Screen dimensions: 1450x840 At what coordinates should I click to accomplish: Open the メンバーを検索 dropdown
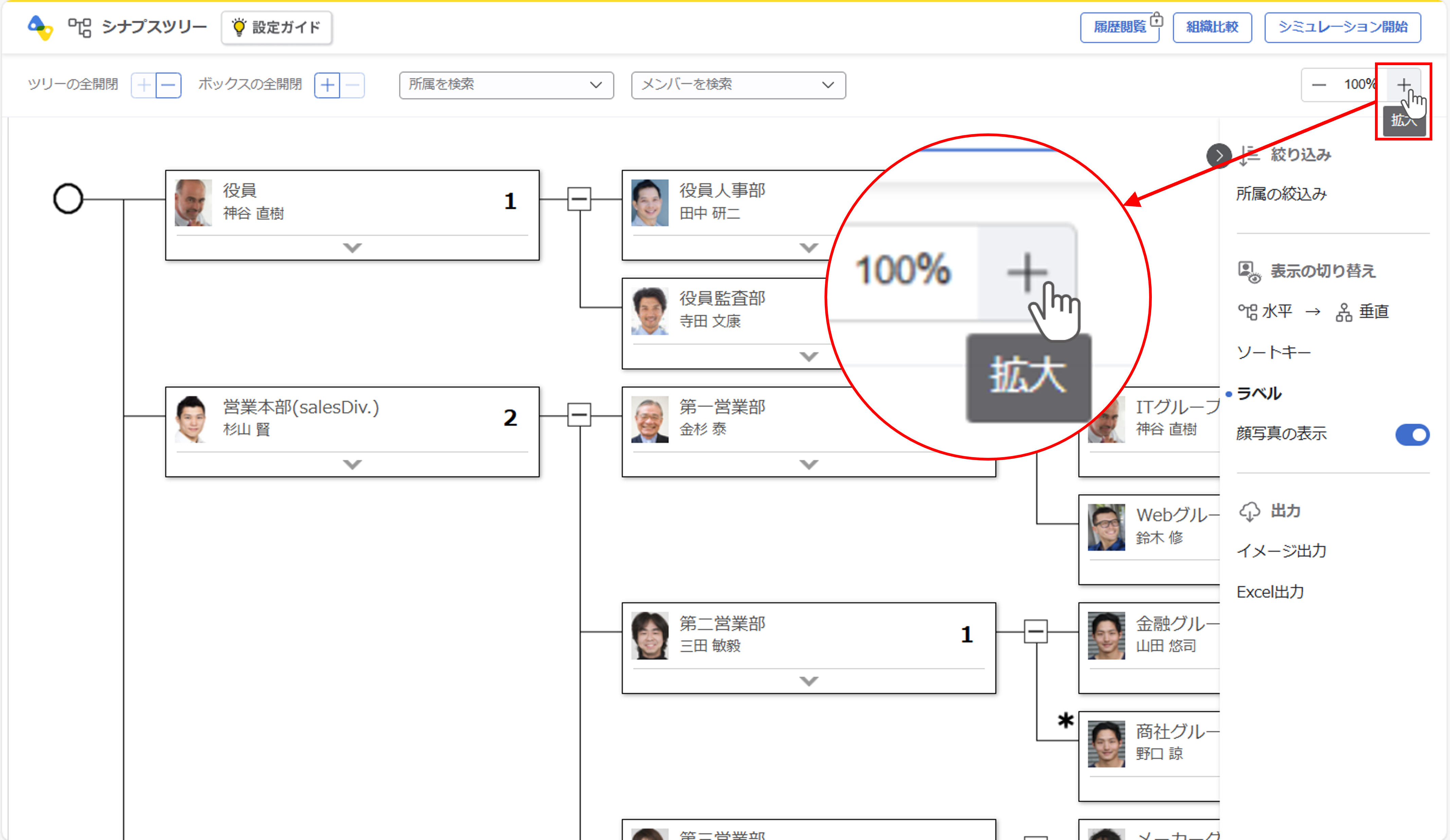(738, 85)
